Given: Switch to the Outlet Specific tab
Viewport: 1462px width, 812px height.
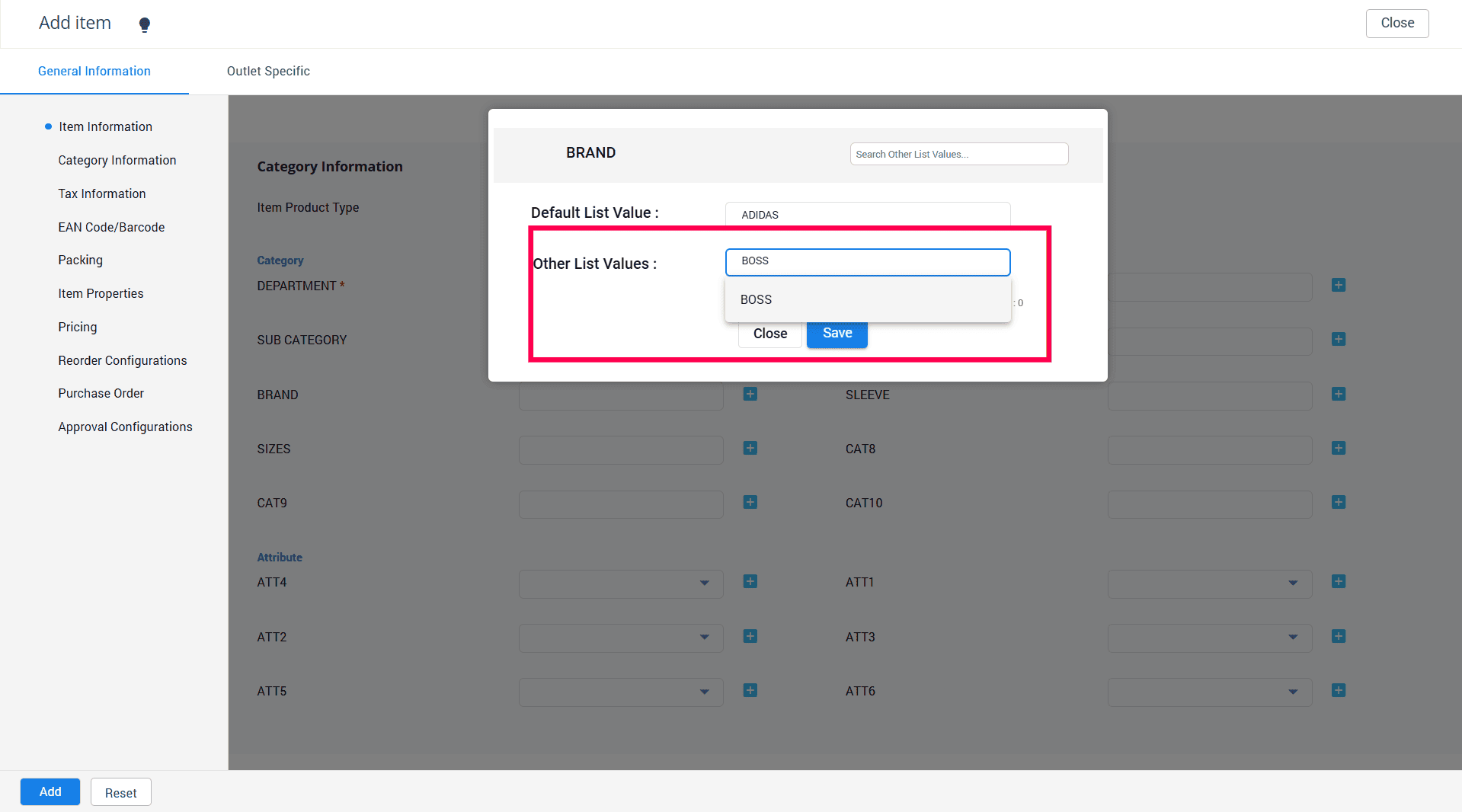Looking at the screenshot, I should tap(268, 71).
